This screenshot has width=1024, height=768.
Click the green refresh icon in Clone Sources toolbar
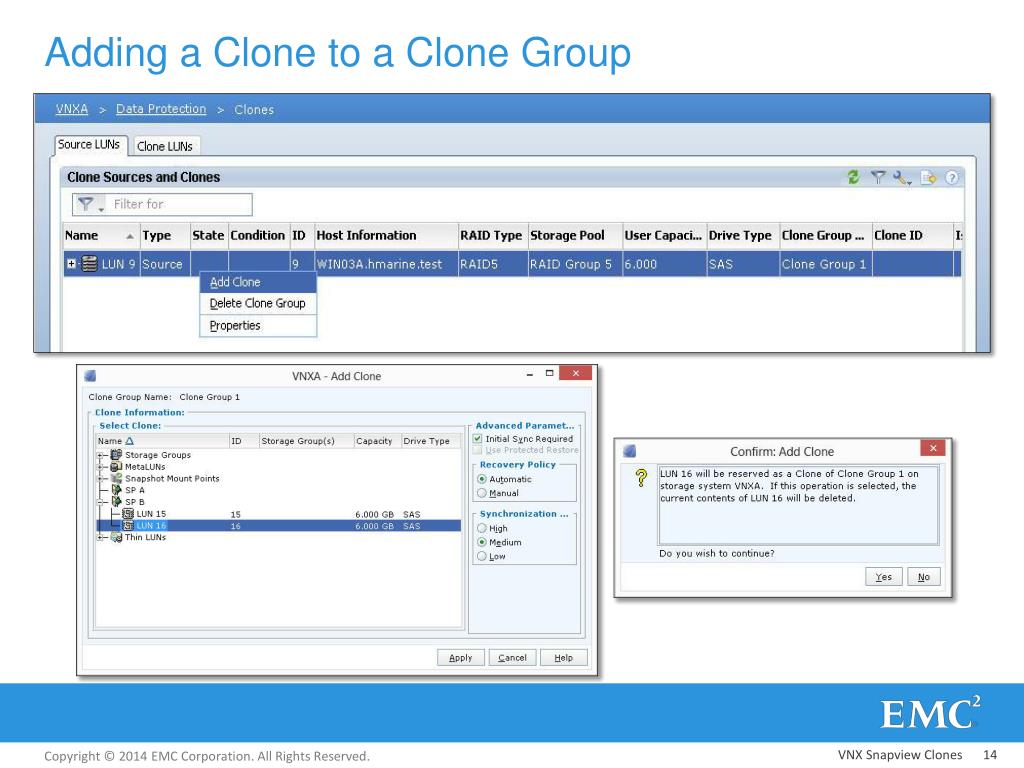click(x=853, y=177)
